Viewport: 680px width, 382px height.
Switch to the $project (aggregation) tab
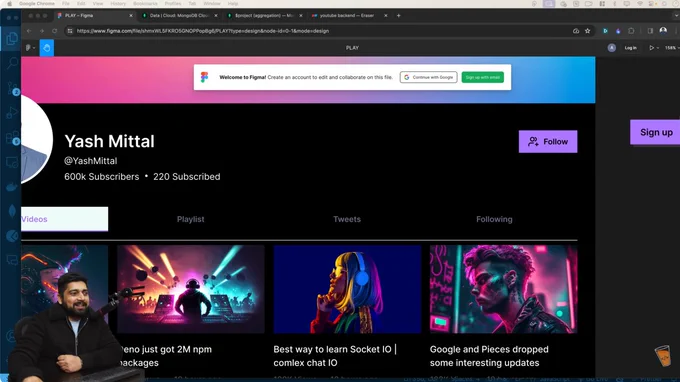264,15
